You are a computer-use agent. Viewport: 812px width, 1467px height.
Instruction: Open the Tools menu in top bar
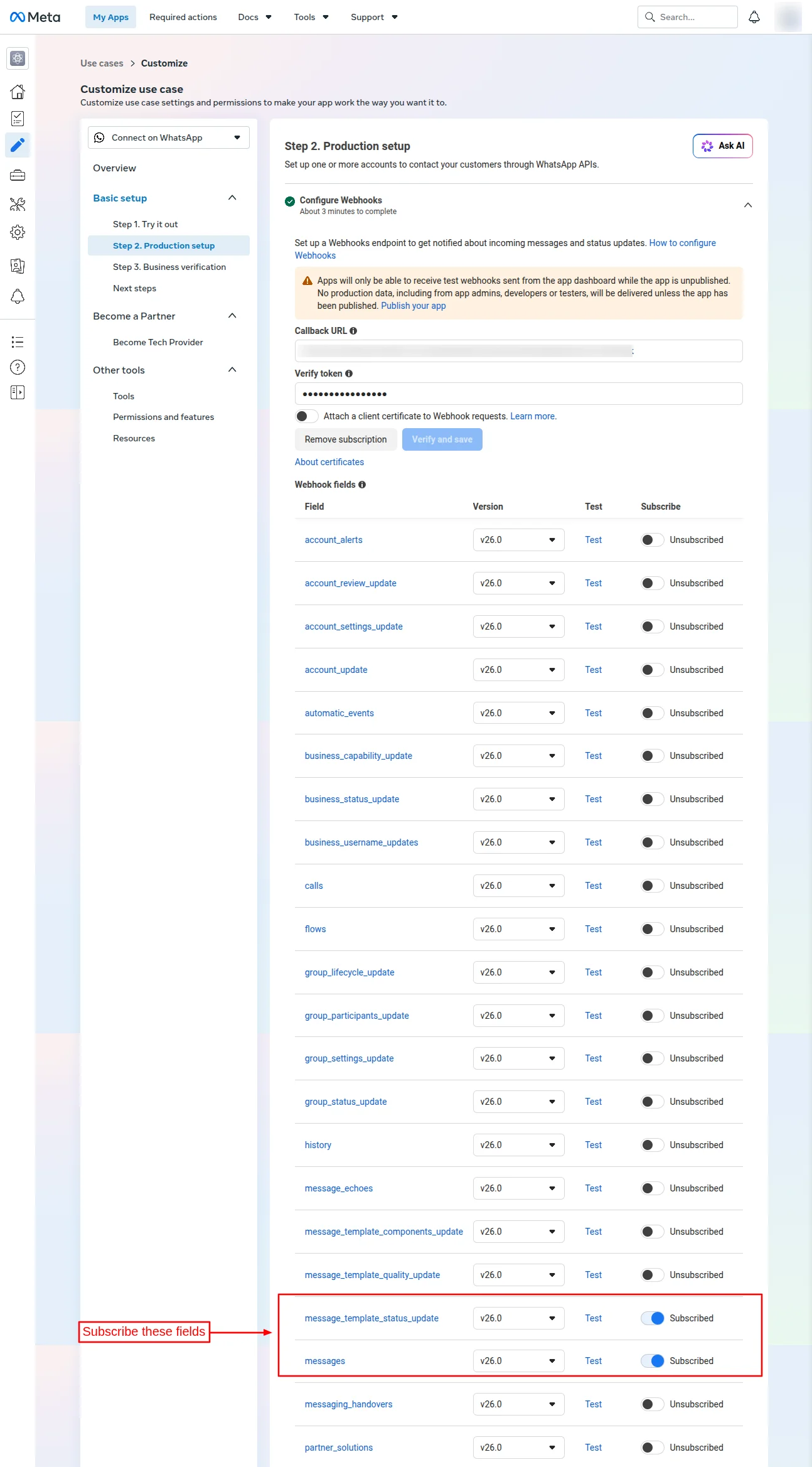pos(311,17)
